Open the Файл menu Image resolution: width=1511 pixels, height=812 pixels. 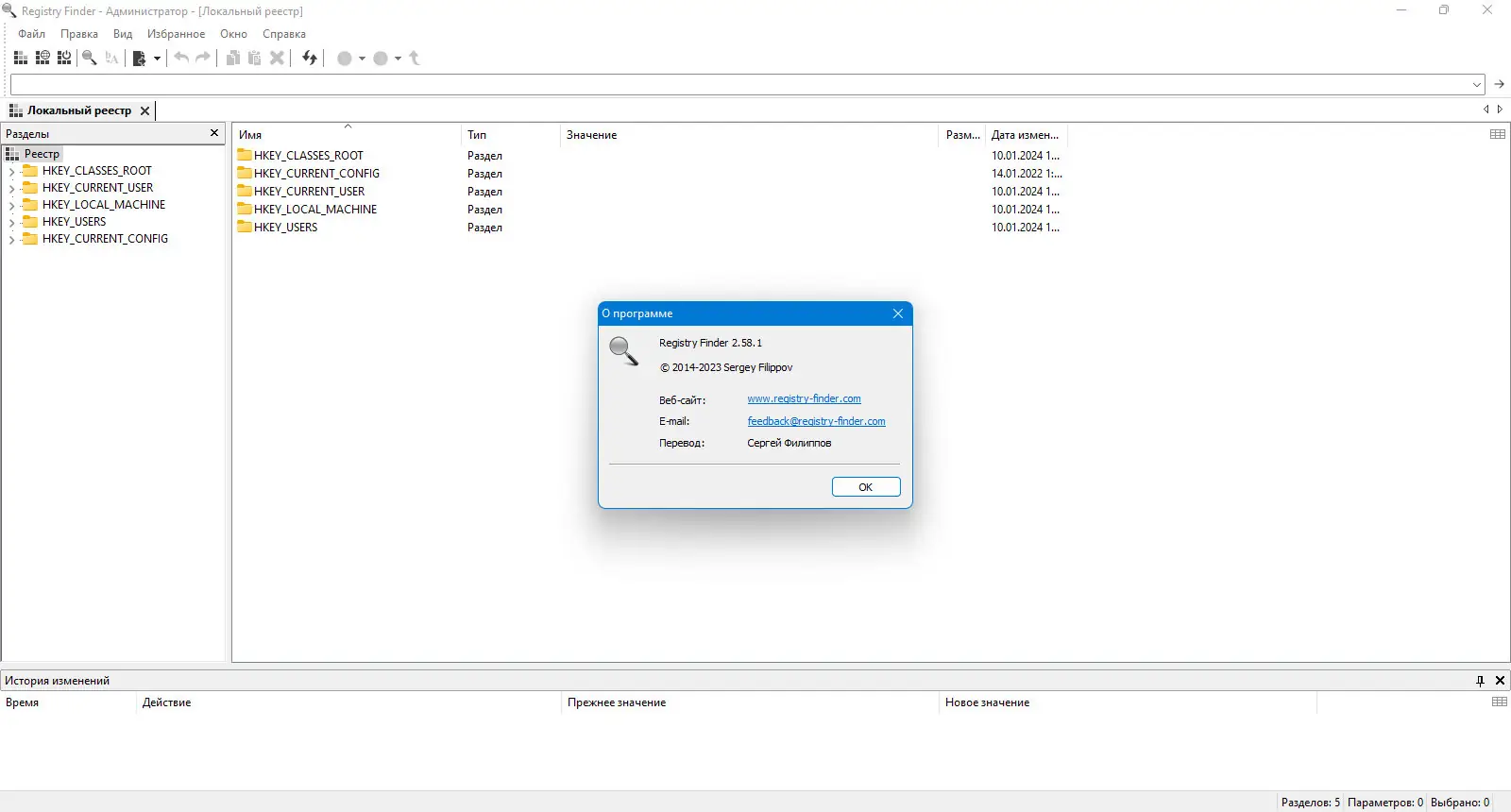coord(31,34)
